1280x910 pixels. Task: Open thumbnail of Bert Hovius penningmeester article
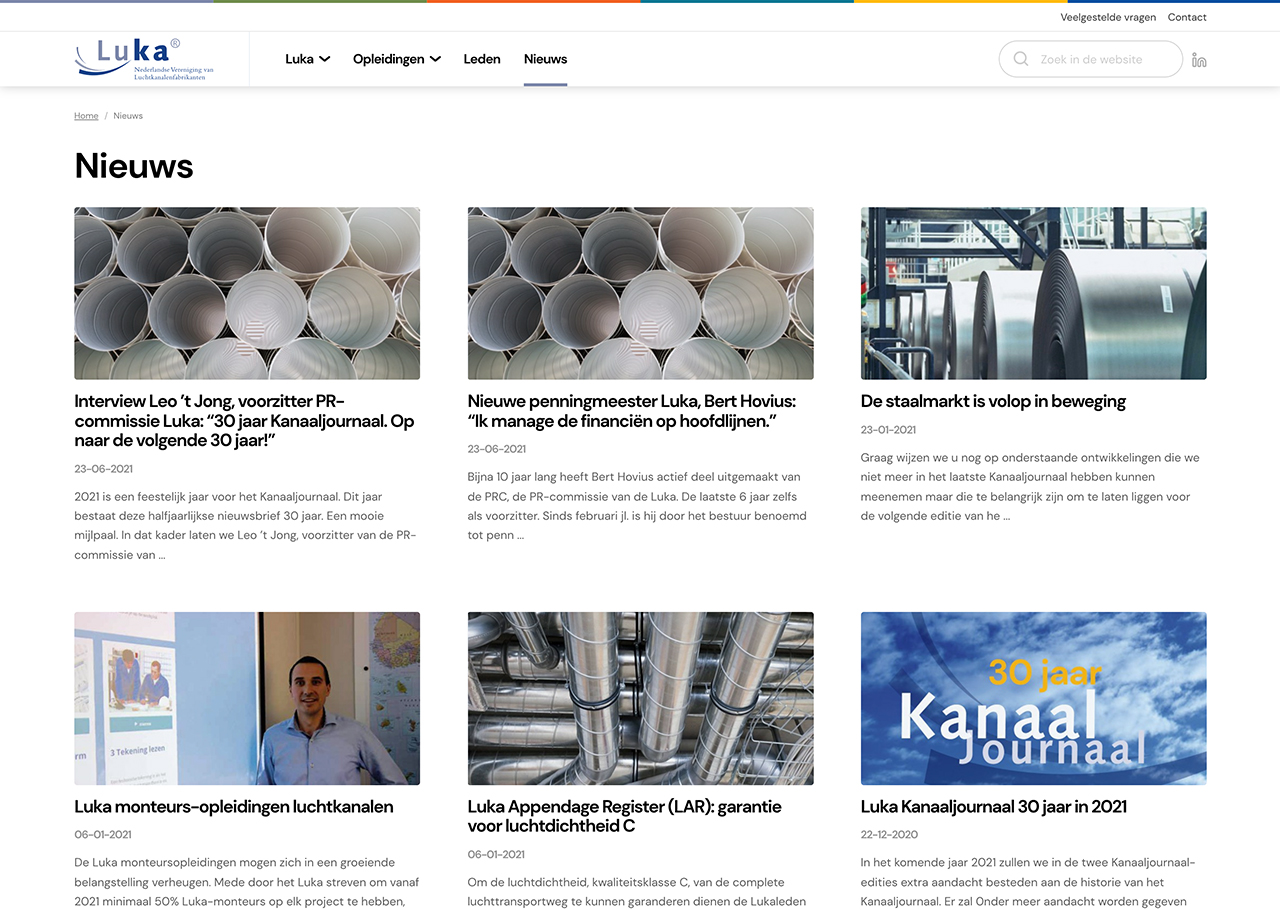640,293
